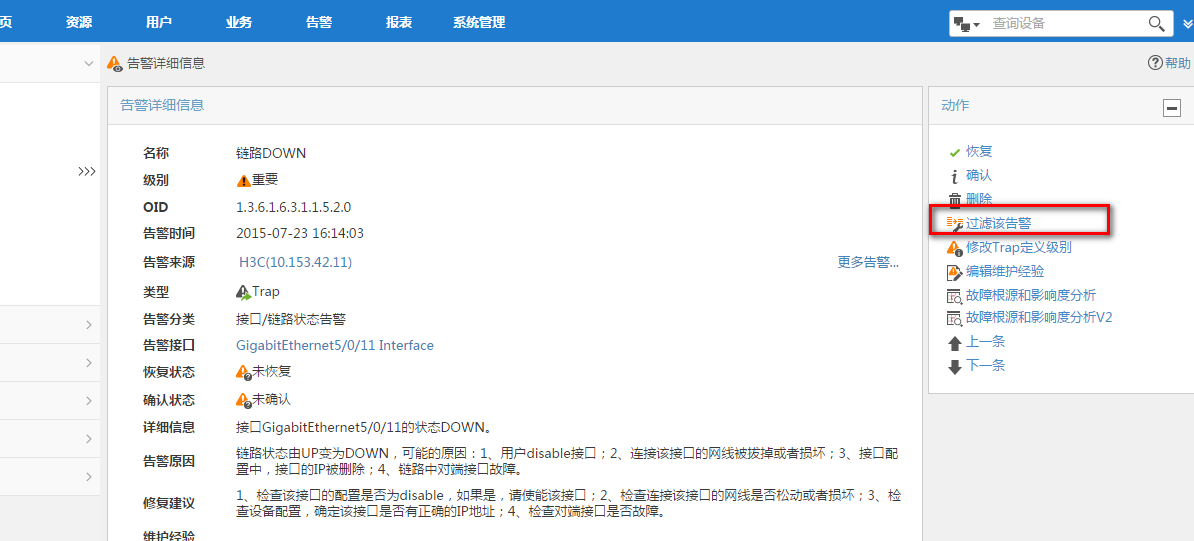
Task: Expand the left sidebar using >>> arrows
Action: [x=87, y=171]
